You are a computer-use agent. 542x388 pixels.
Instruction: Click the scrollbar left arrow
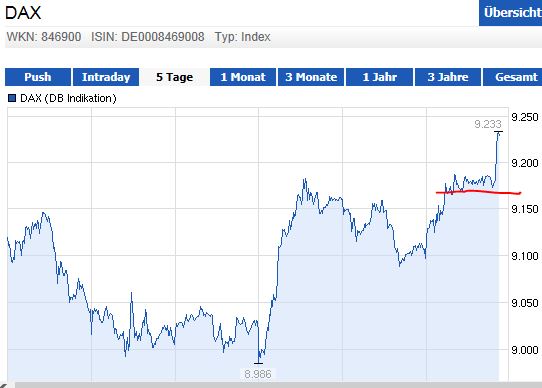5,385
